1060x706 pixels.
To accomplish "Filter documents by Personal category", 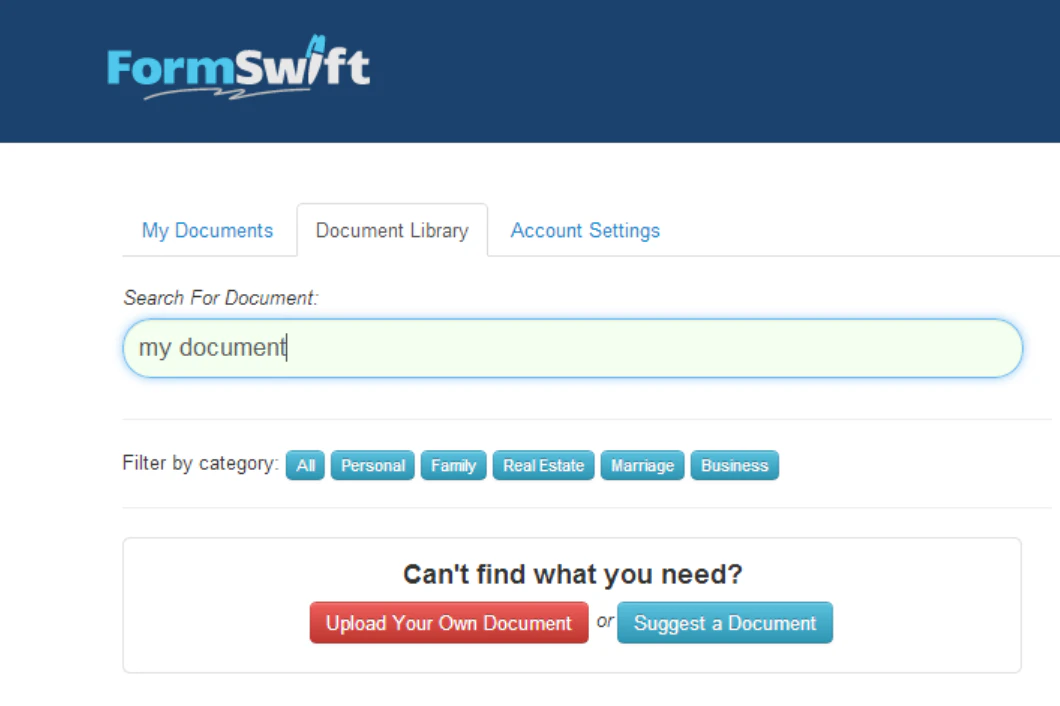I will (x=372, y=465).
